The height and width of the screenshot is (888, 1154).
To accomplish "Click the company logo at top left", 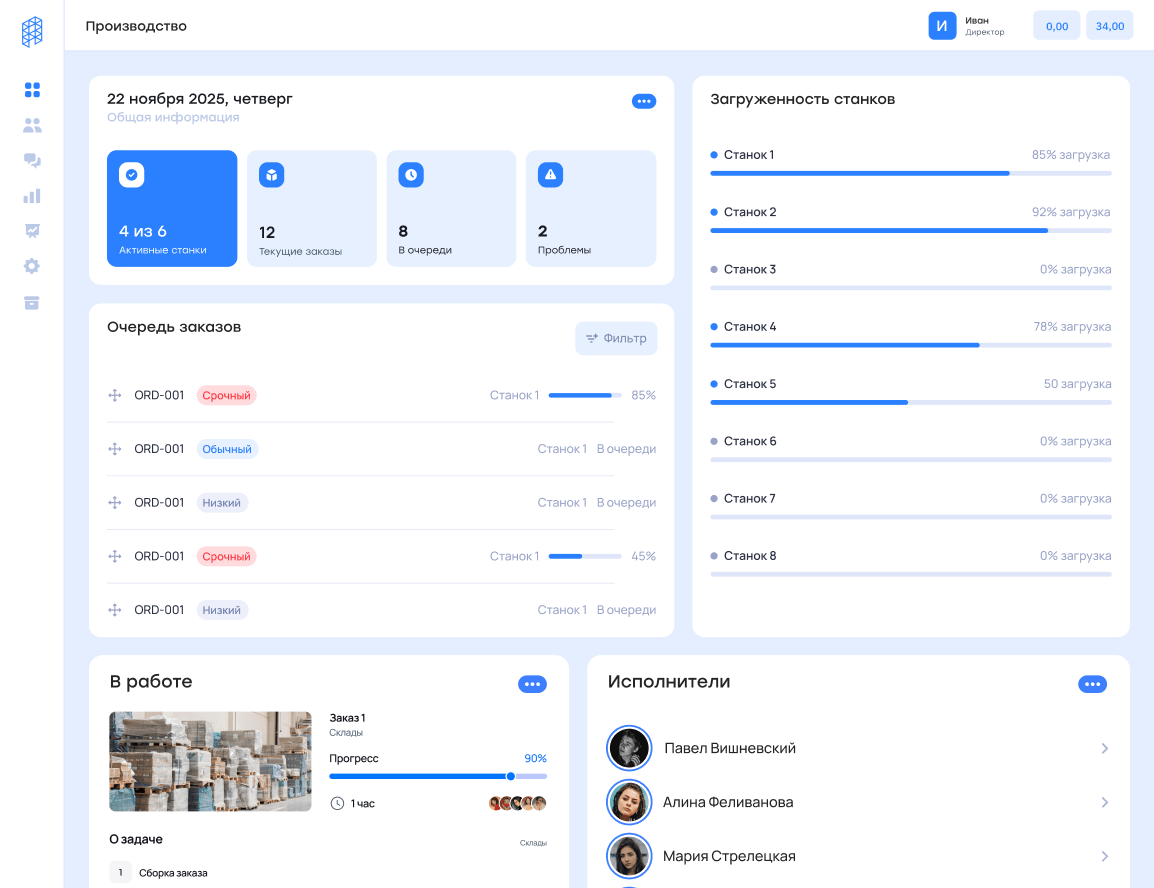I will tap(32, 32).
